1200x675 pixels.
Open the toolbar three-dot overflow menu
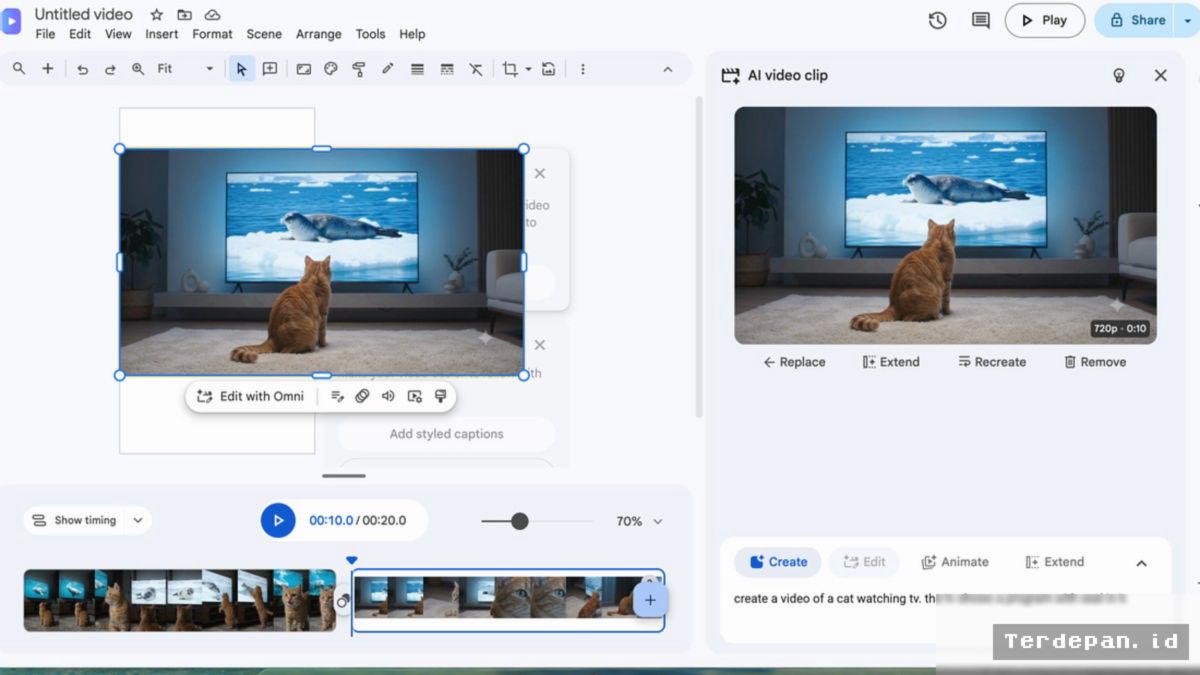click(583, 69)
